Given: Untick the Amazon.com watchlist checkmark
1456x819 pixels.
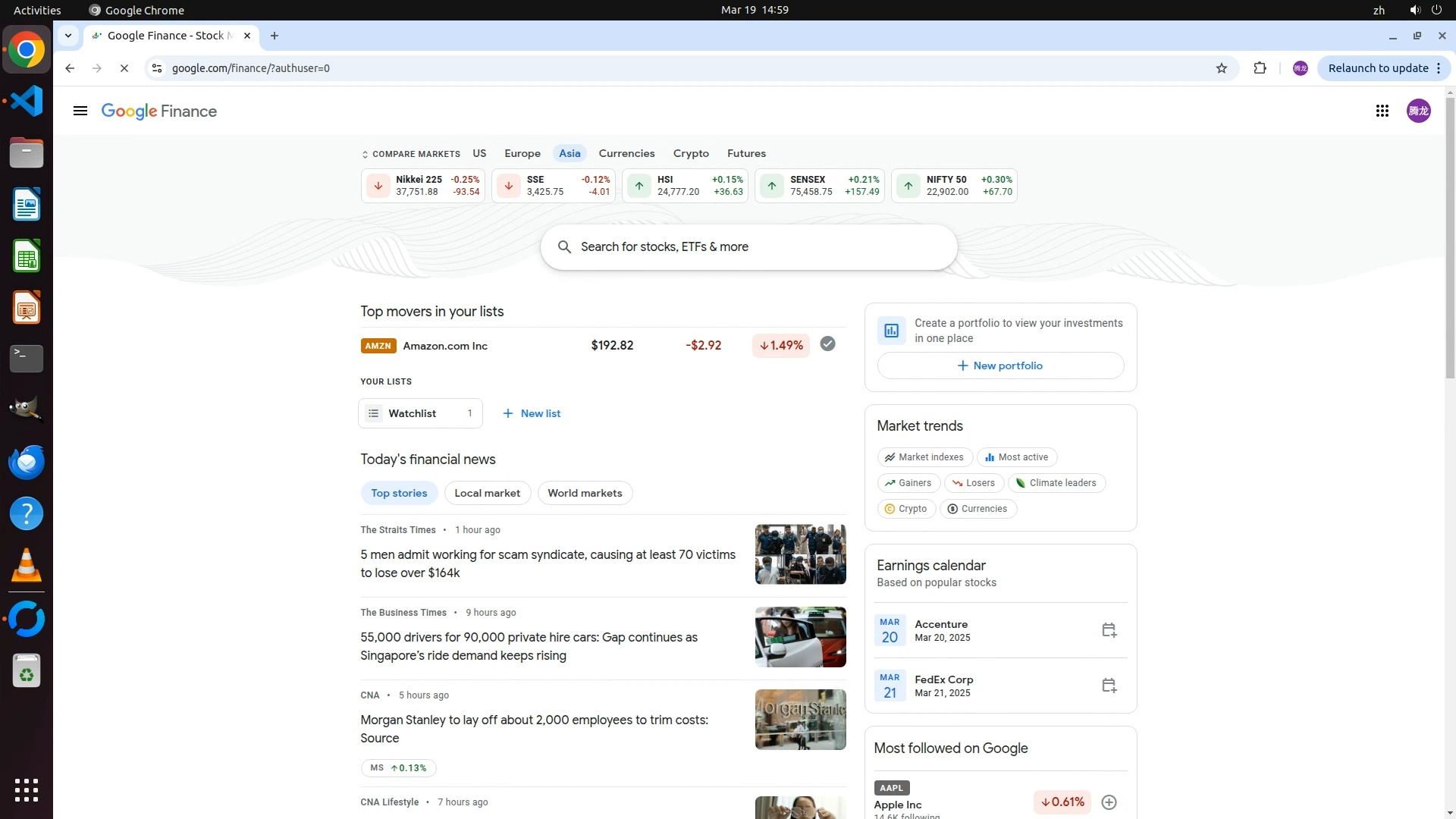Looking at the screenshot, I should tap(827, 344).
